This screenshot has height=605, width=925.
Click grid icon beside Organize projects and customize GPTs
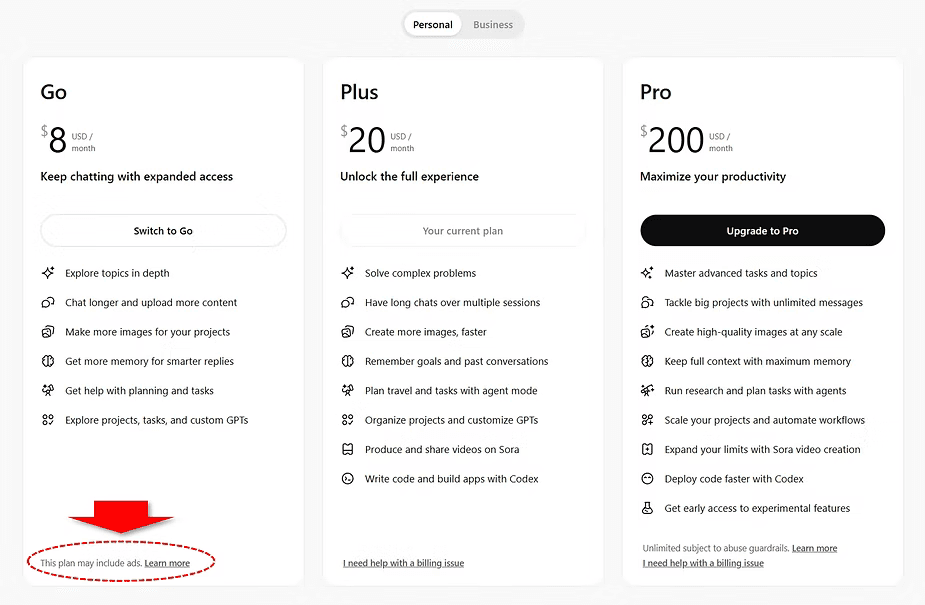348,420
